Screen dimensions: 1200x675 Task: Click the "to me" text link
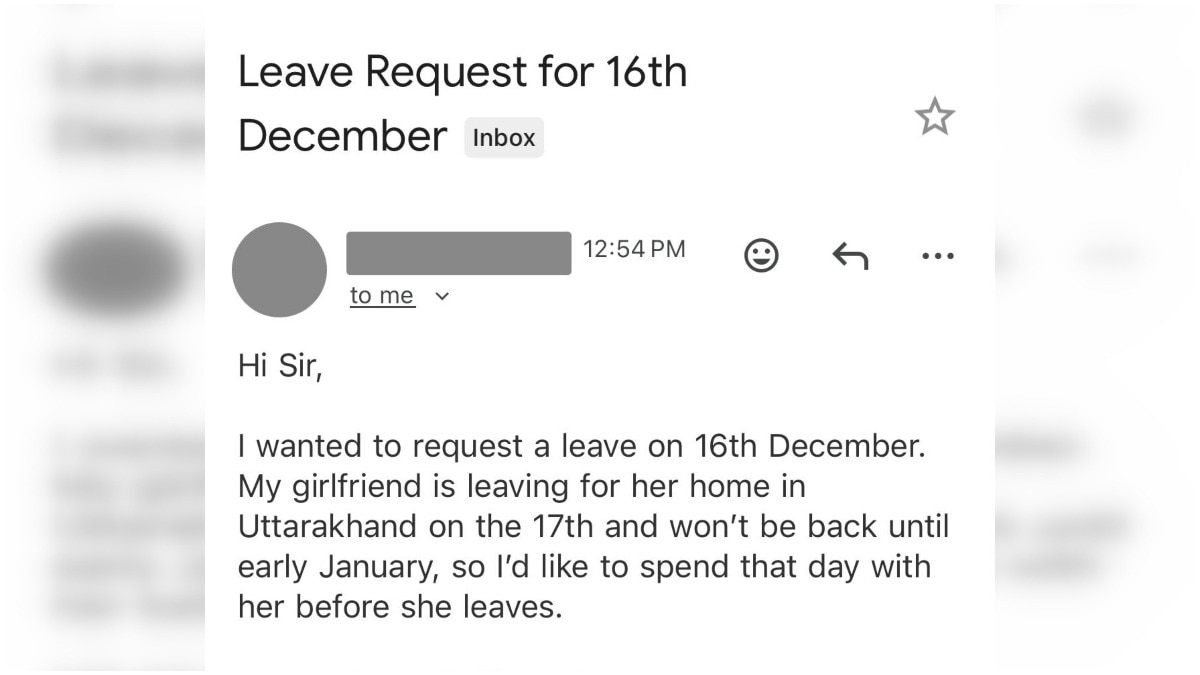[x=381, y=295]
